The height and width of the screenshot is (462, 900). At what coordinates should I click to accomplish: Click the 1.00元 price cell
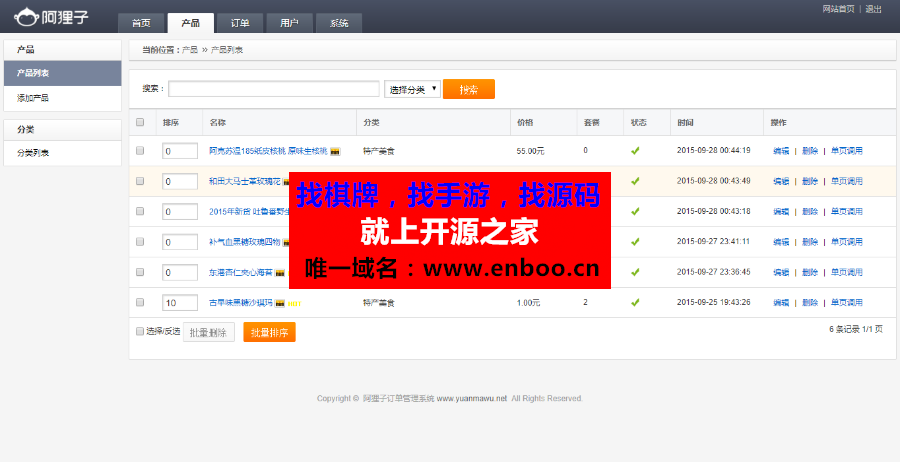[529, 303]
